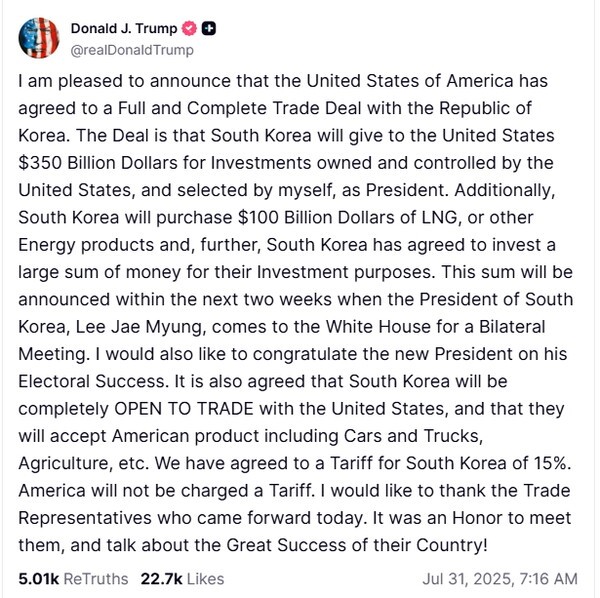
Task: Click the red verified checkmark badge
Action: coord(190,29)
